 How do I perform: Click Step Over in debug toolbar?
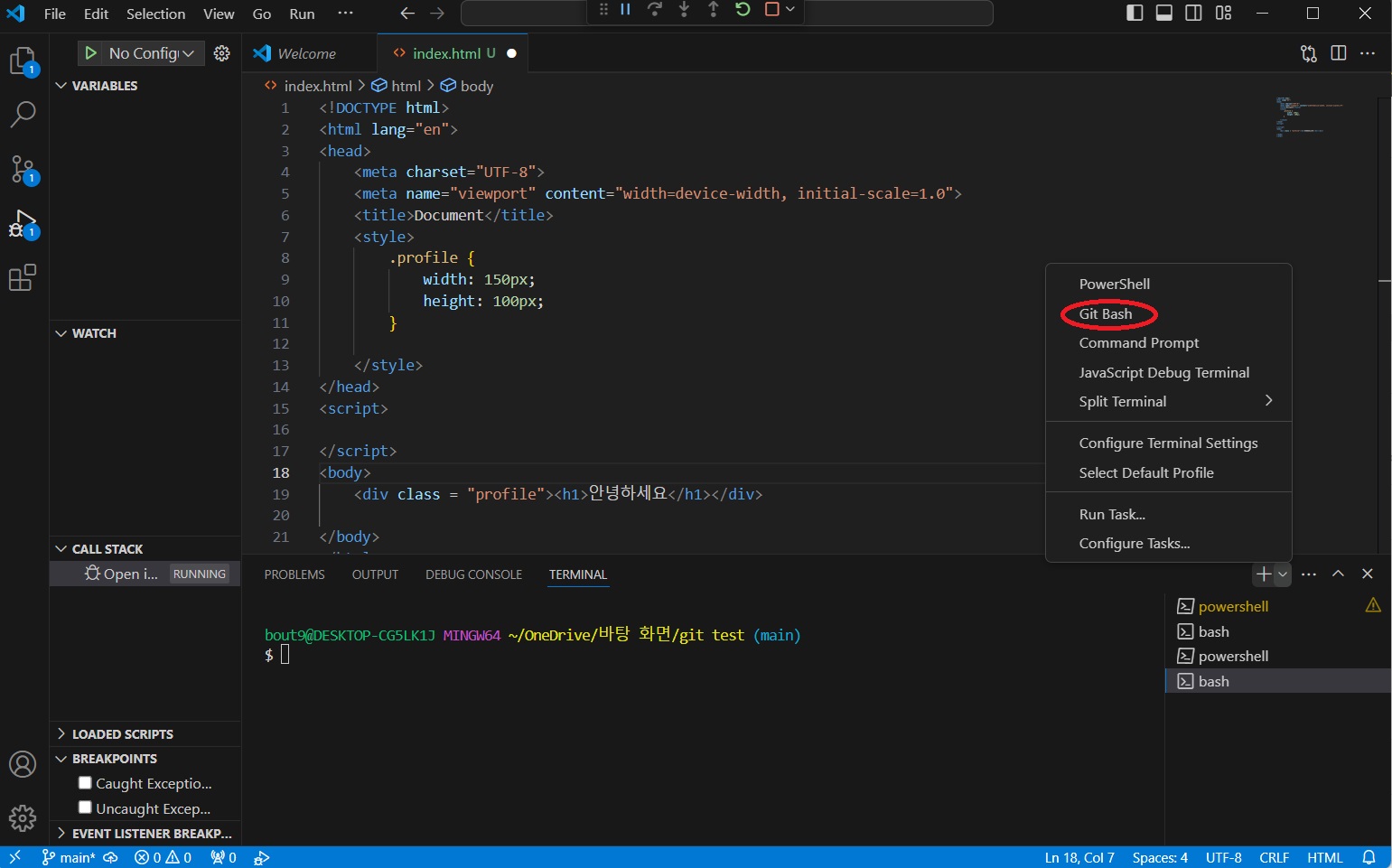pyautogui.click(x=655, y=10)
